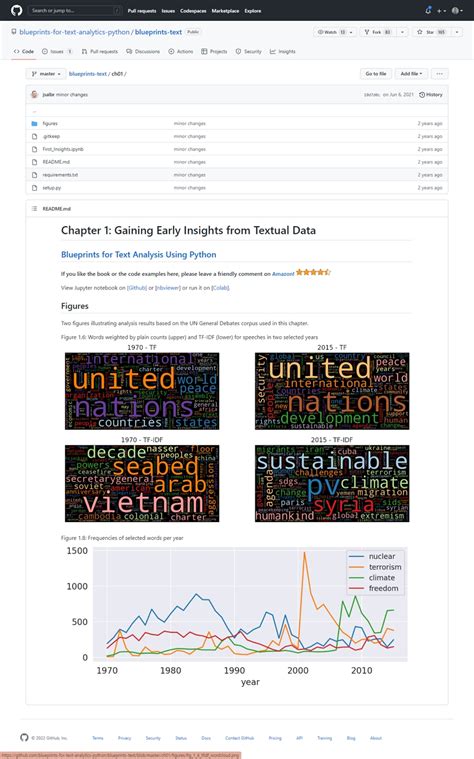Switch to the Issues tab
Screen dimensions: 474x759
[57, 51]
